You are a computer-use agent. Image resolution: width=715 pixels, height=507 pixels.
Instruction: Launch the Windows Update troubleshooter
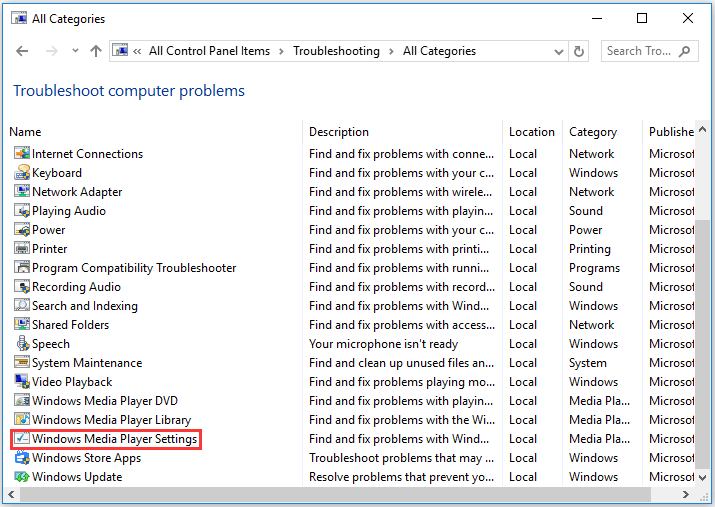[x=77, y=477]
